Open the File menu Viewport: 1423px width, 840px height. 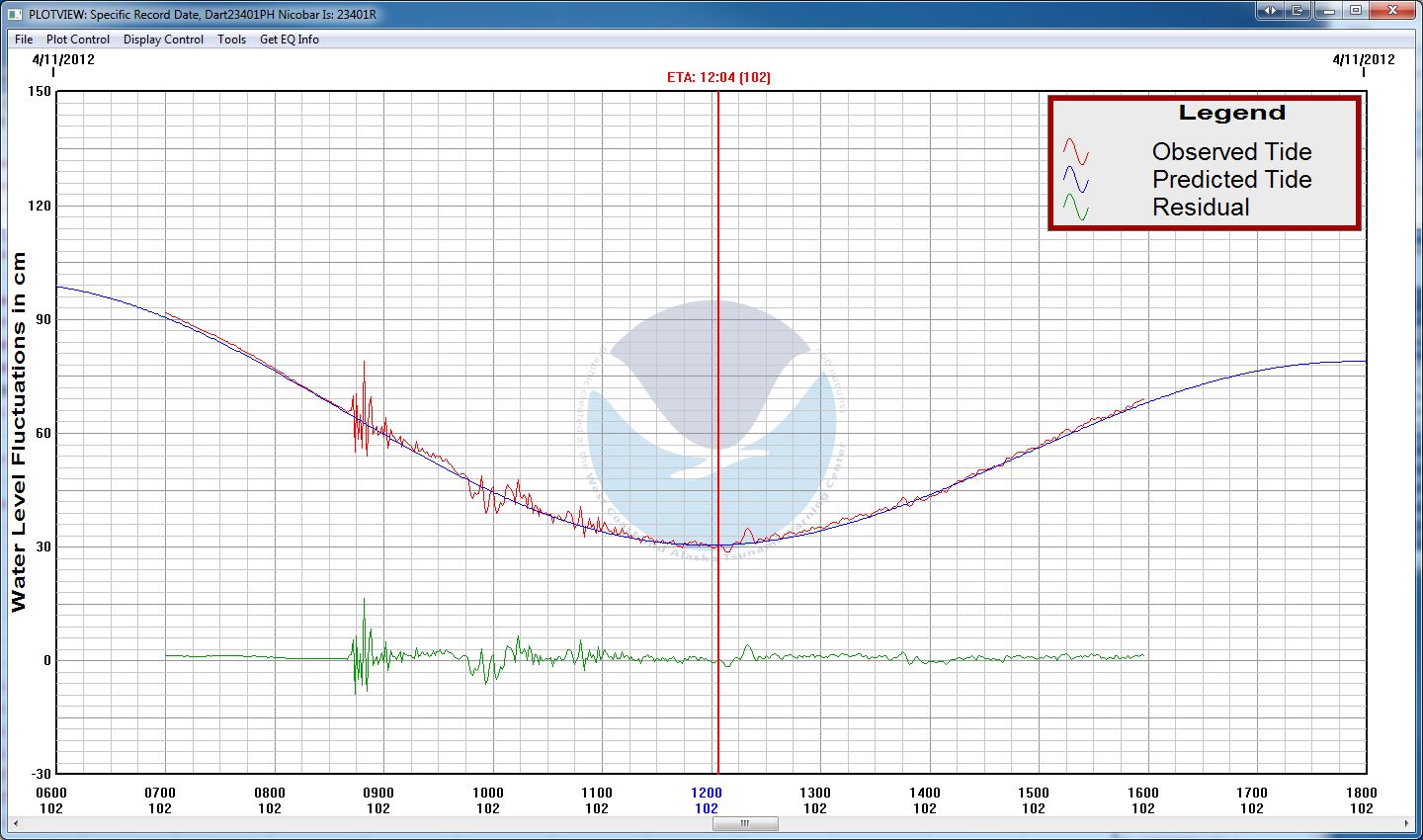(x=24, y=40)
